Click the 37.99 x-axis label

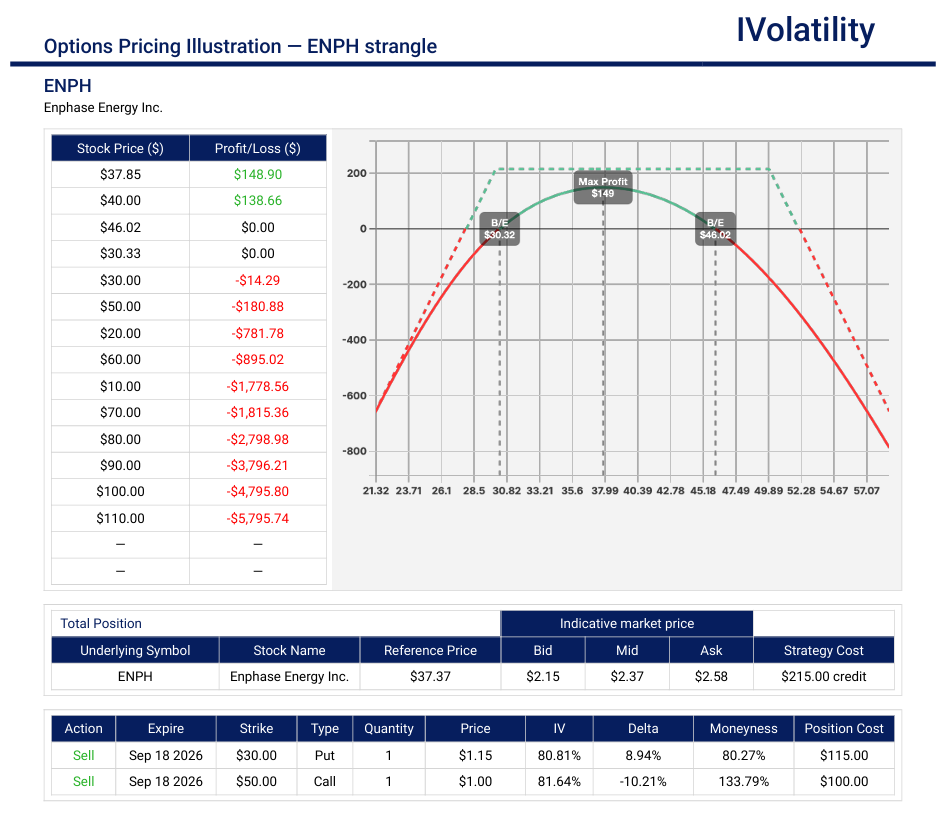604,491
